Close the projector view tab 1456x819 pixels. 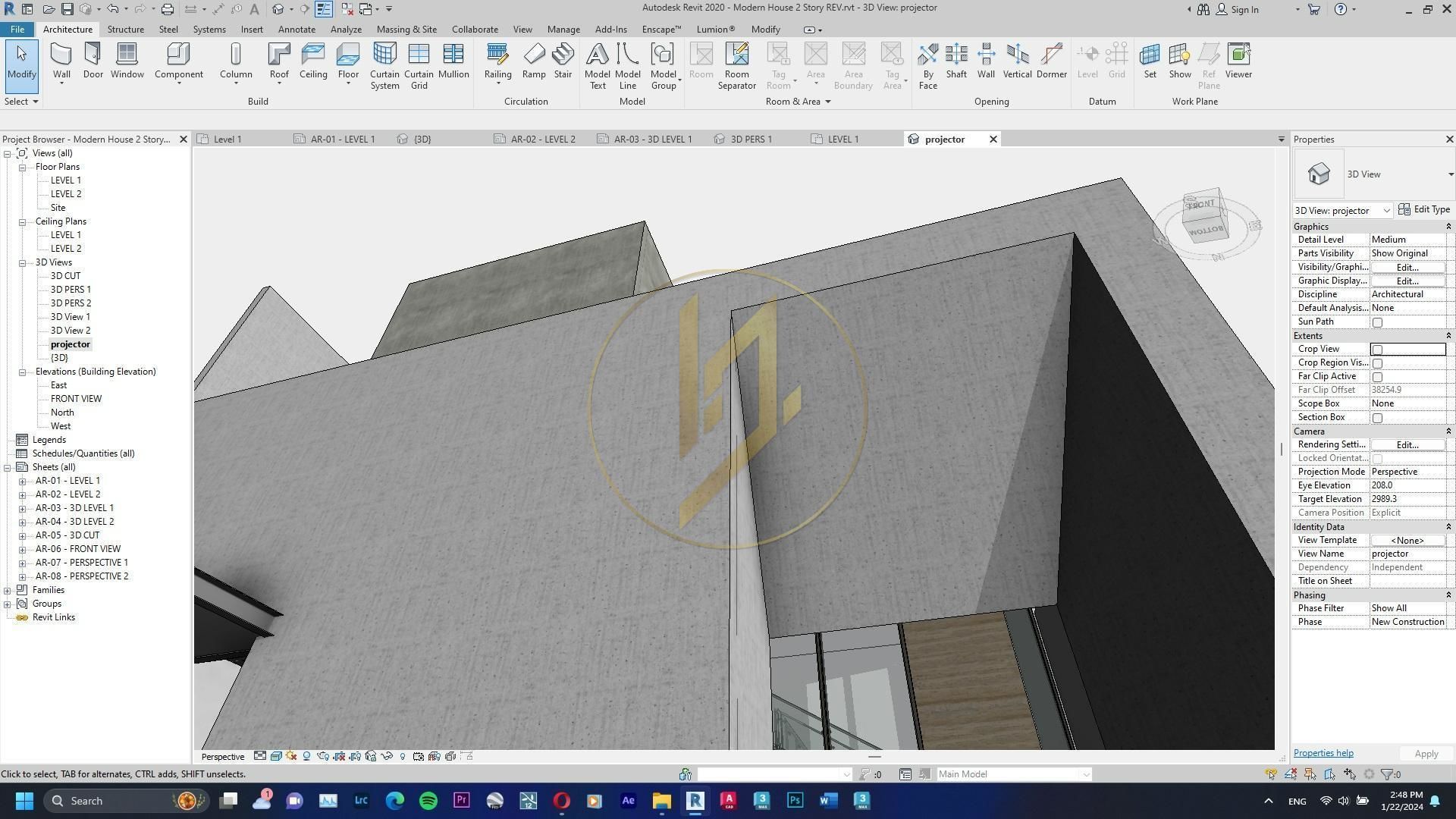[x=993, y=140]
